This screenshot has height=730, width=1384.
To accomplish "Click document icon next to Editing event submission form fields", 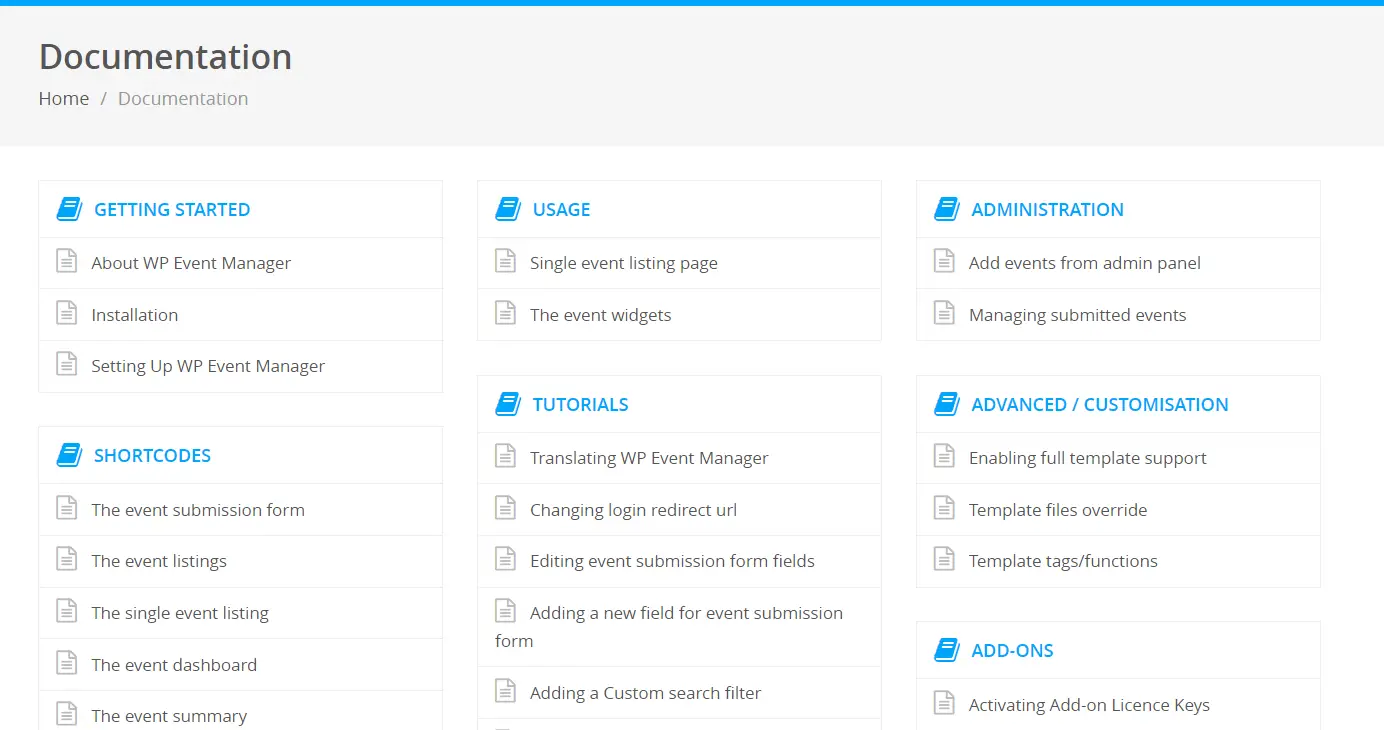I will pos(505,560).
